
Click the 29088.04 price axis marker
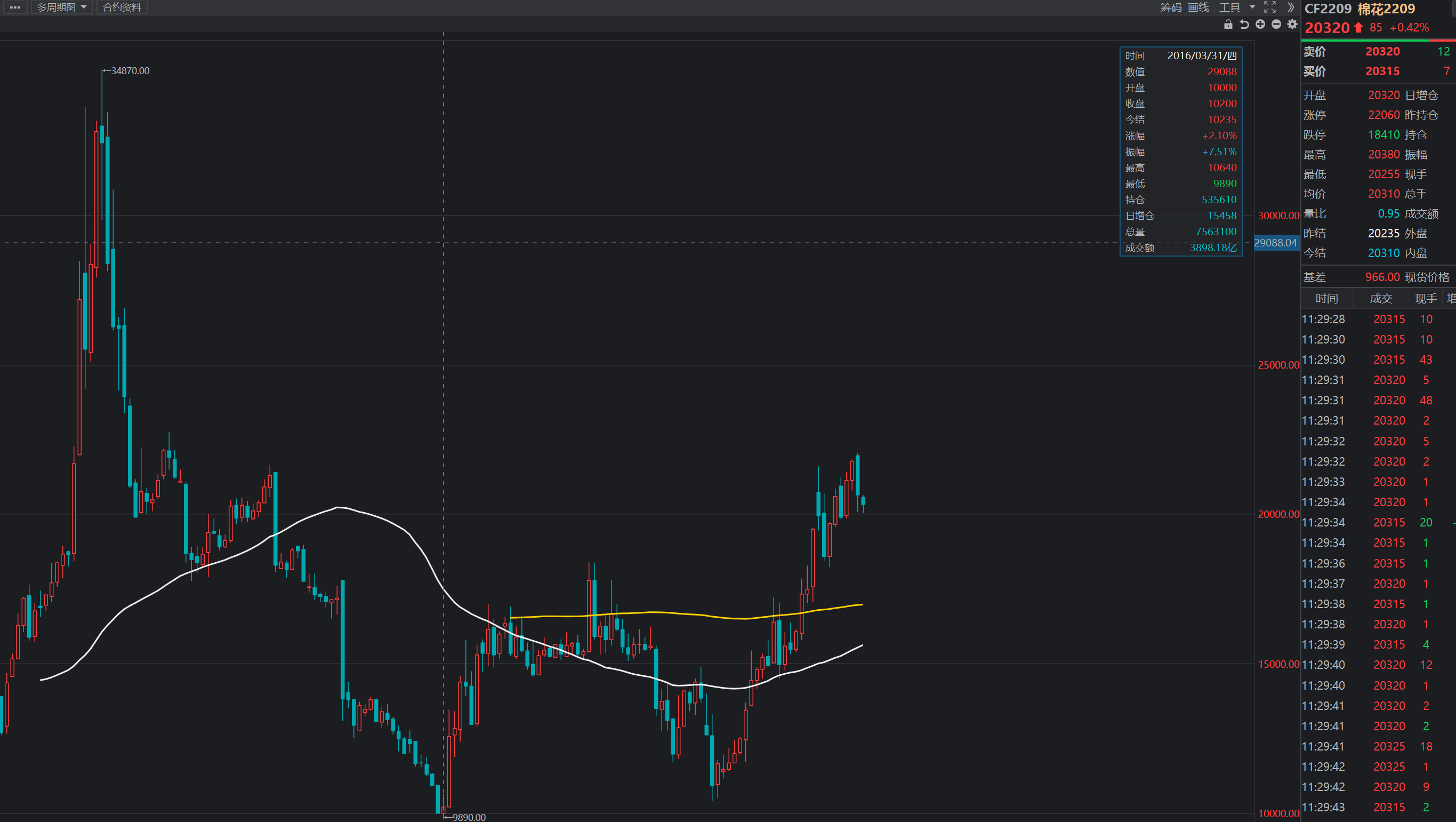click(1276, 243)
